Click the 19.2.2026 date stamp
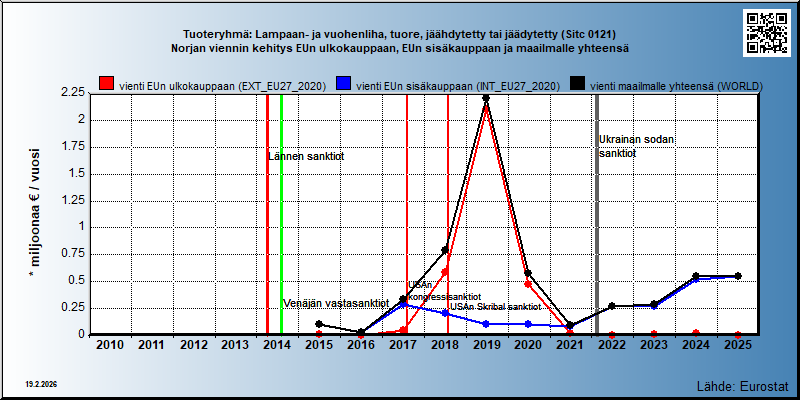Screen dimensions: 800x400 click(40, 384)
